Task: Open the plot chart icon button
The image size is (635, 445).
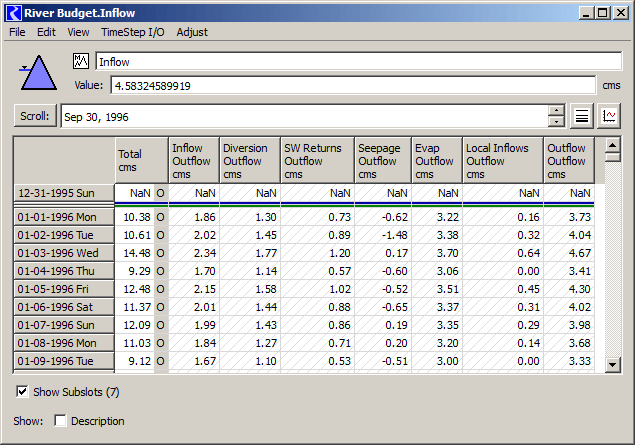Action: [x=609, y=116]
